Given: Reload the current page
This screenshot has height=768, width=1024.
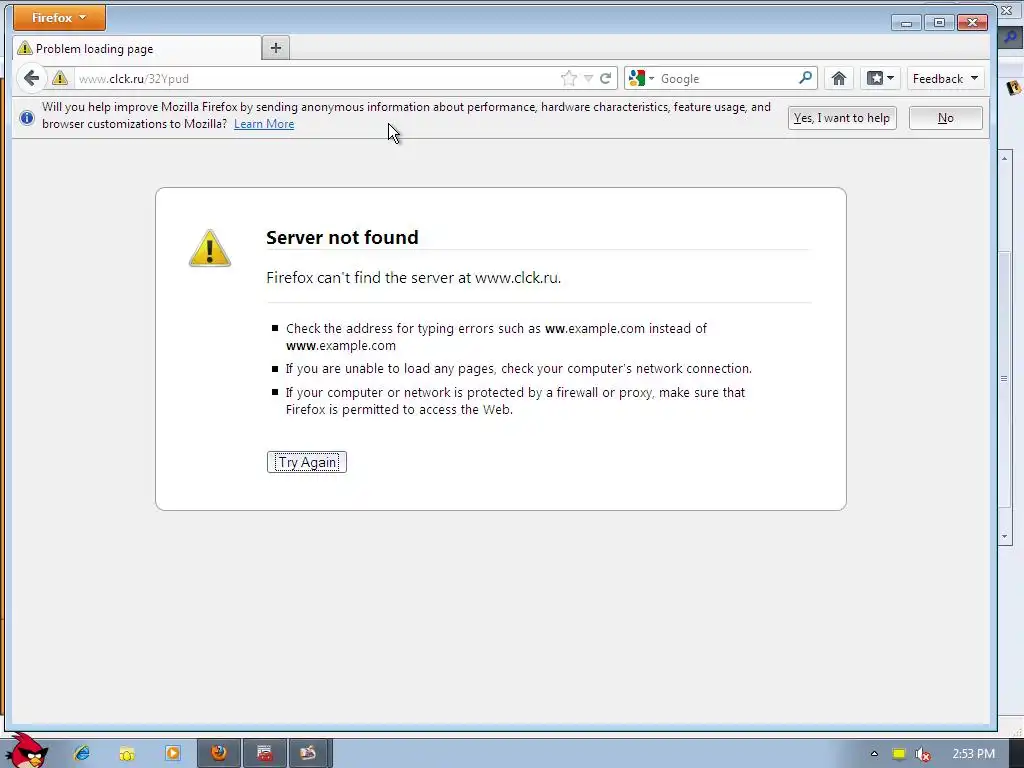Looking at the screenshot, I should (x=606, y=78).
